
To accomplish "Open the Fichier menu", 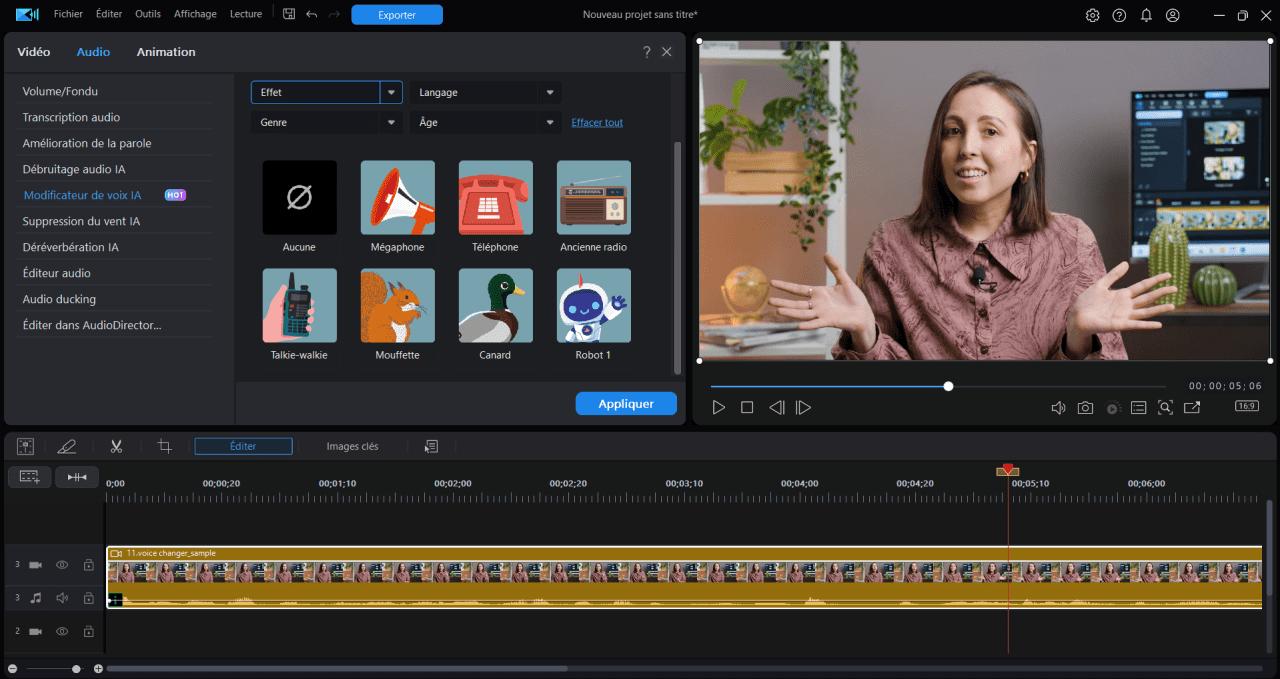I will pos(68,14).
